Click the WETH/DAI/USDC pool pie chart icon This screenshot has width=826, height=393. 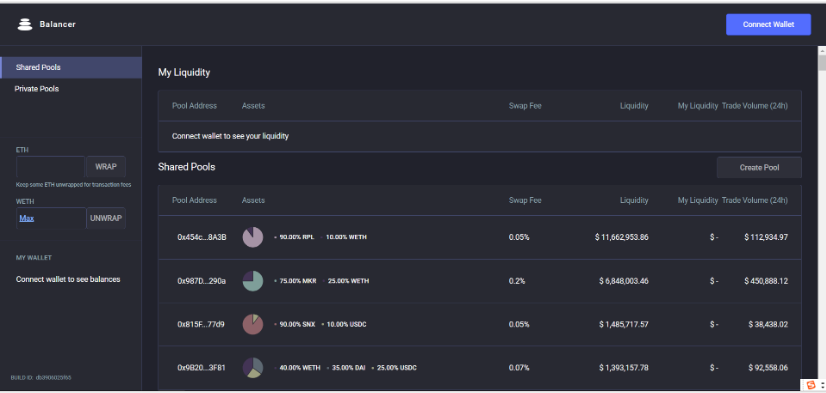(x=253, y=367)
